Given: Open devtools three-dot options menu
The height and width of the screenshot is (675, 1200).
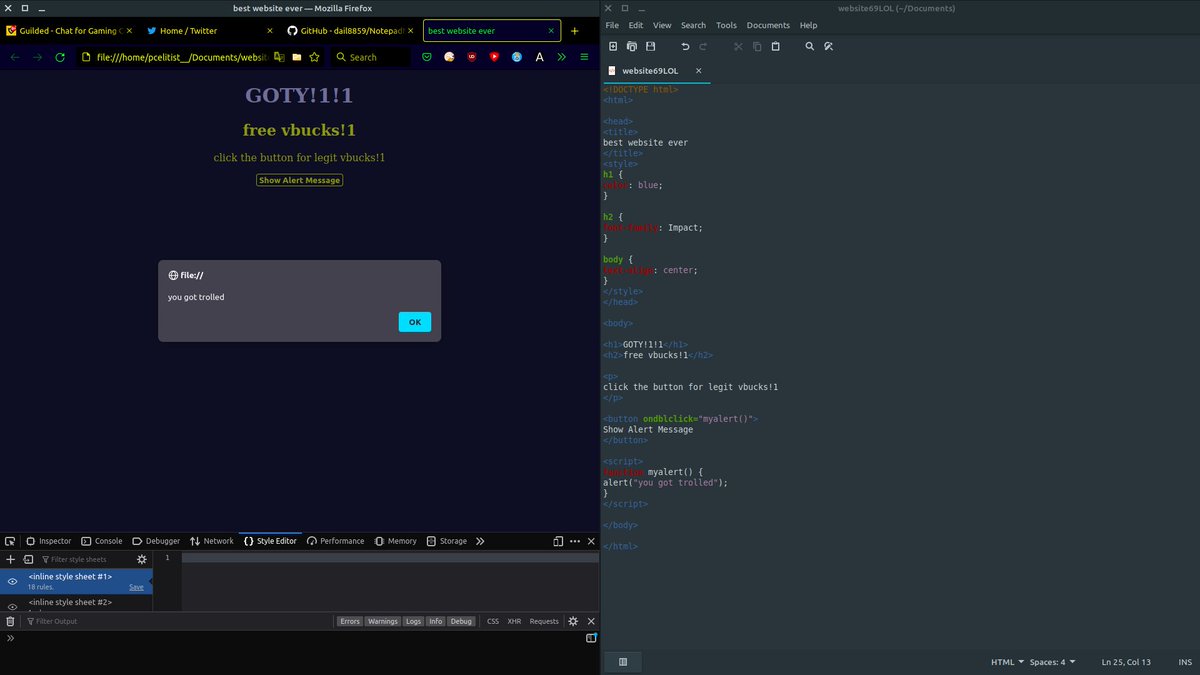Looking at the screenshot, I should [575, 541].
